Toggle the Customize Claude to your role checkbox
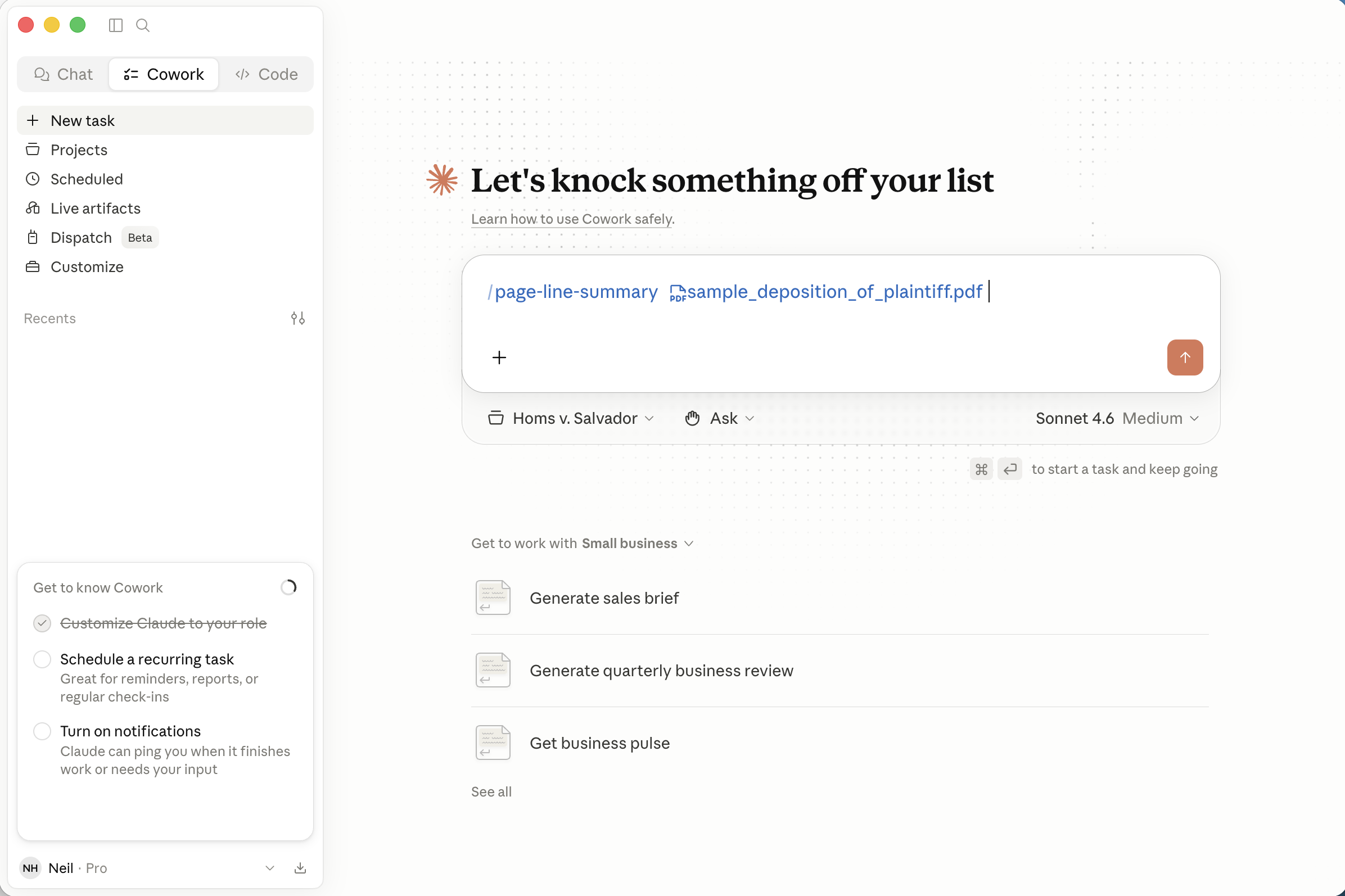The width and height of the screenshot is (1345, 896). [x=42, y=623]
